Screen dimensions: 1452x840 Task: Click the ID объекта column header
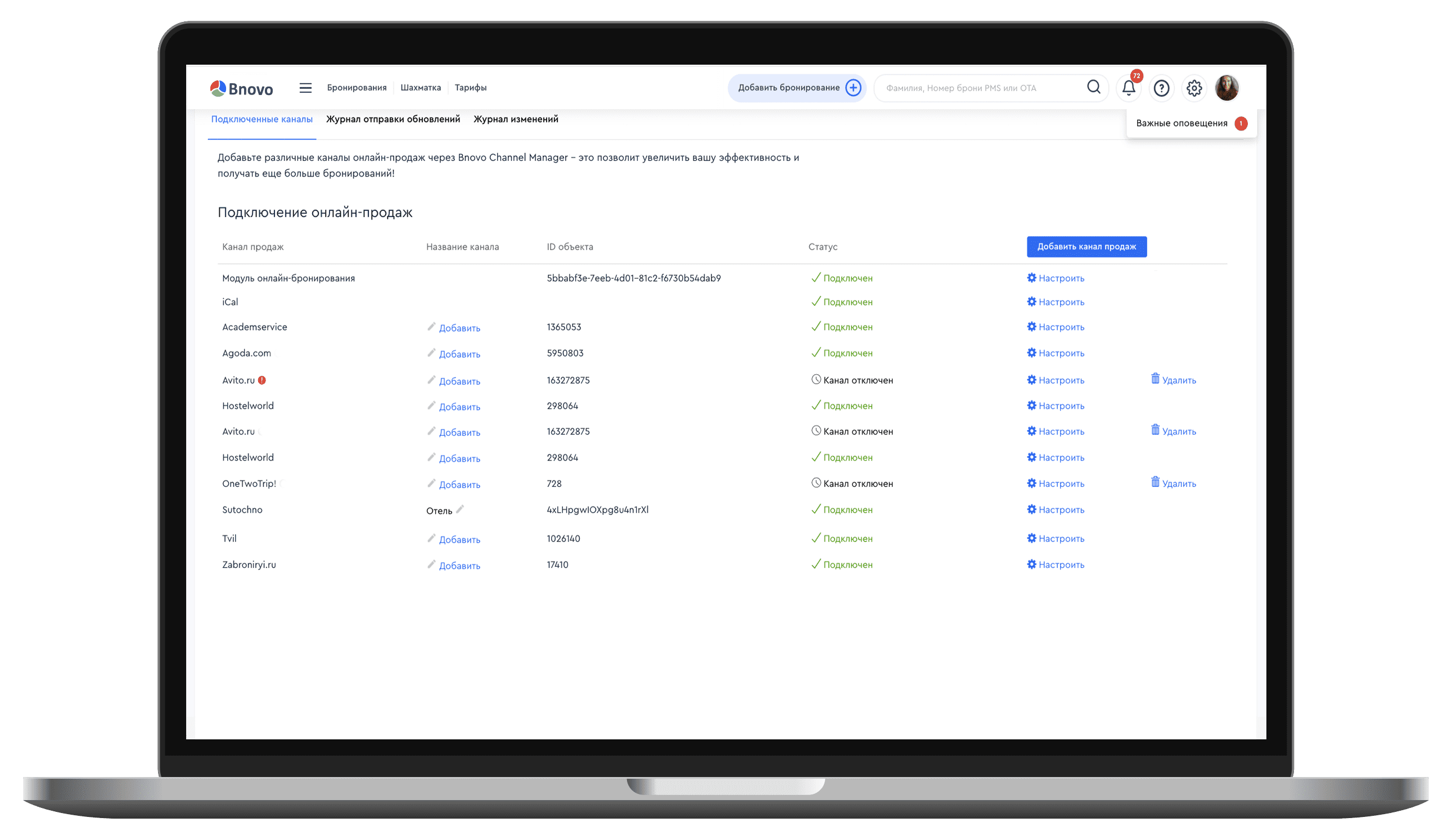coord(569,247)
